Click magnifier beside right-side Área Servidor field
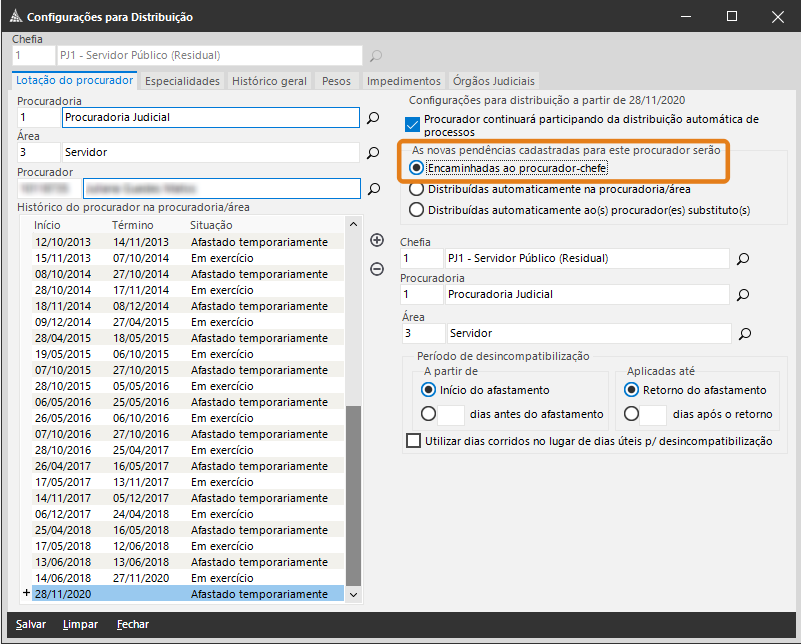 (x=743, y=333)
